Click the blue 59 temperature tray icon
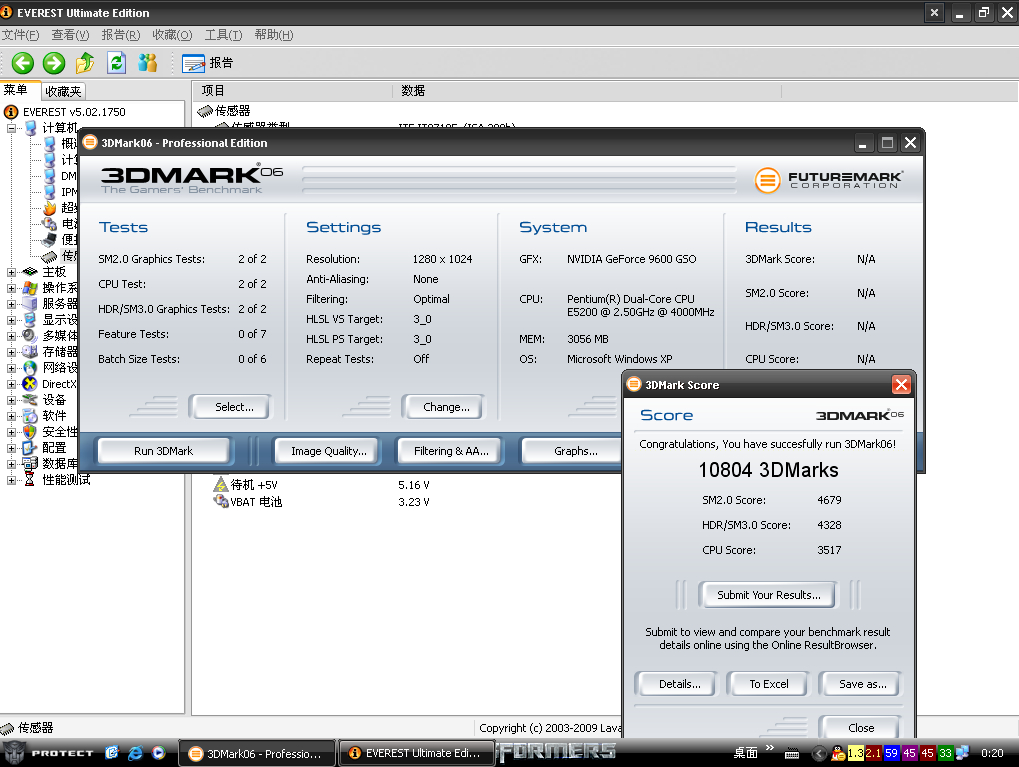Screen dimensions: 1019x767 tap(891, 753)
